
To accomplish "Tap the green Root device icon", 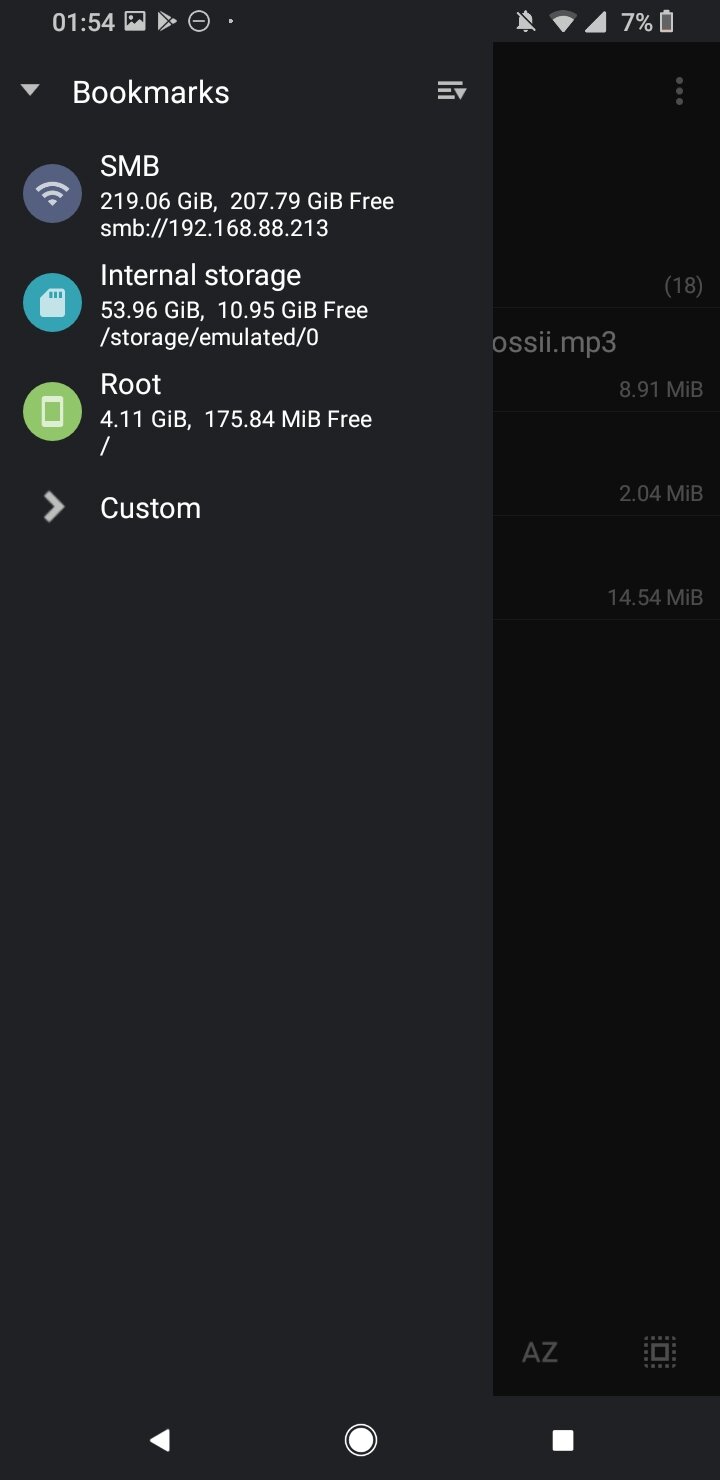I will click(x=52, y=411).
